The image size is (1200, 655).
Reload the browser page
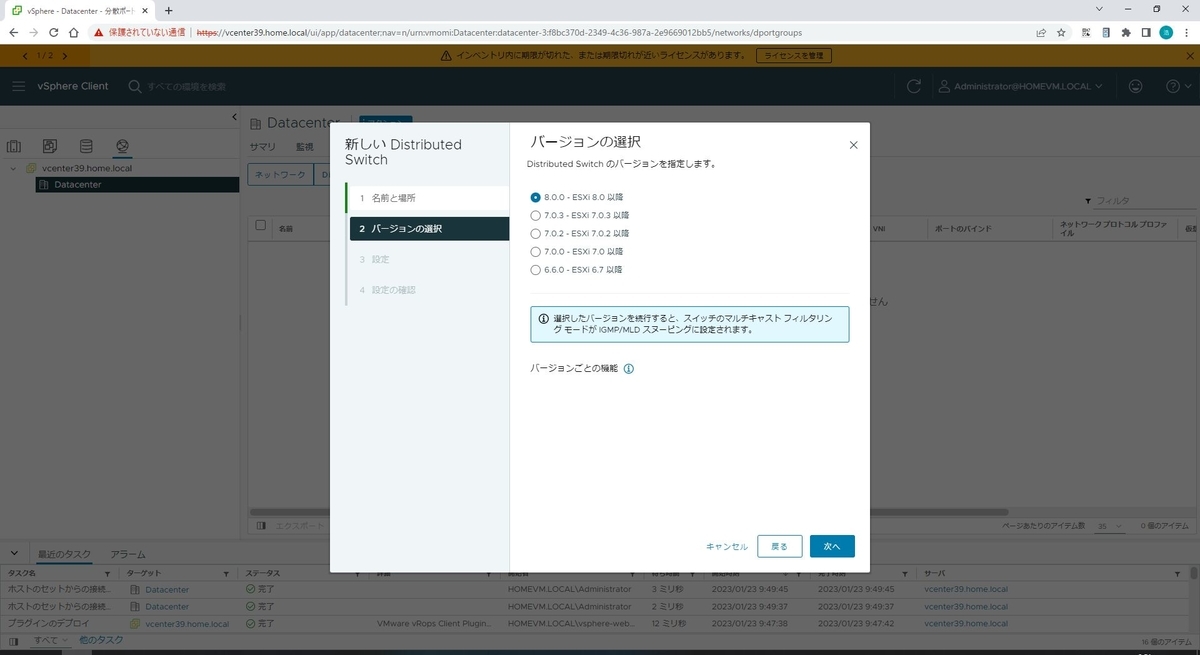(x=53, y=32)
